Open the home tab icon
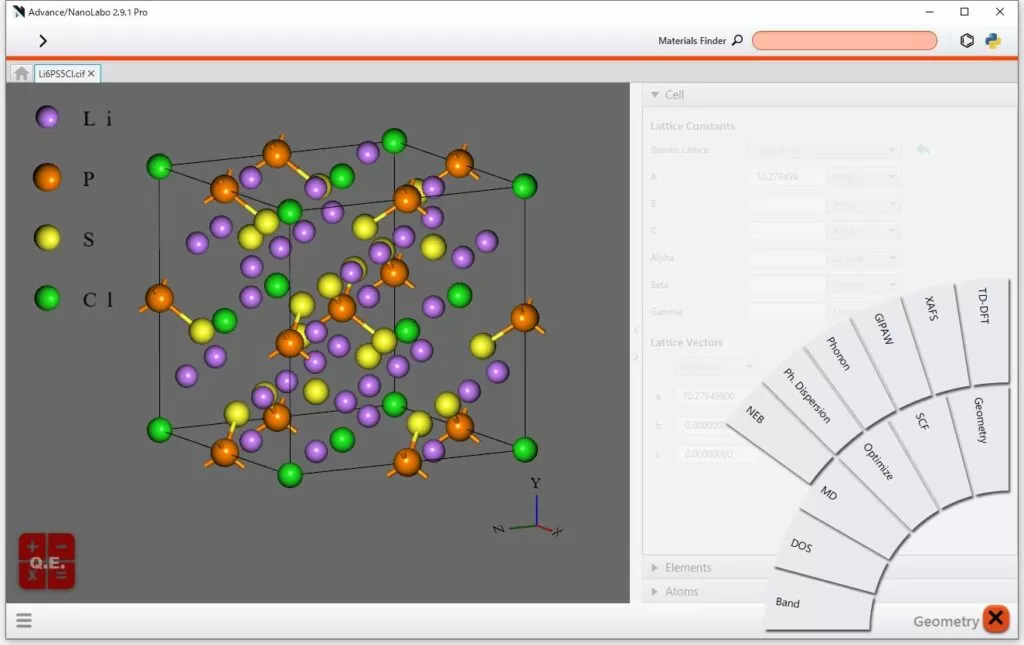This screenshot has height=645, width=1024. (21, 73)
